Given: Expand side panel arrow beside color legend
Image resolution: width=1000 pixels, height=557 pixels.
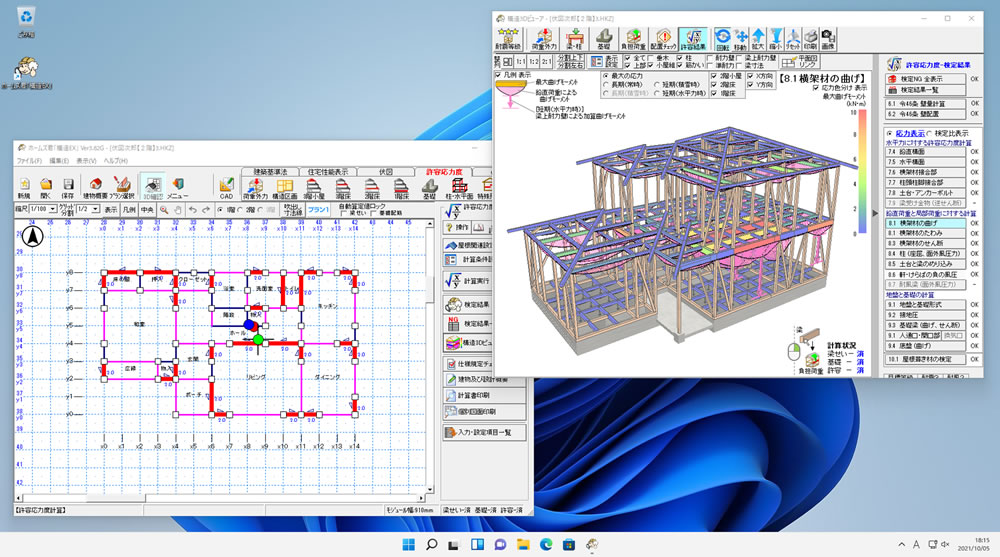Looking at the screenshot, I should coord(875,213).
